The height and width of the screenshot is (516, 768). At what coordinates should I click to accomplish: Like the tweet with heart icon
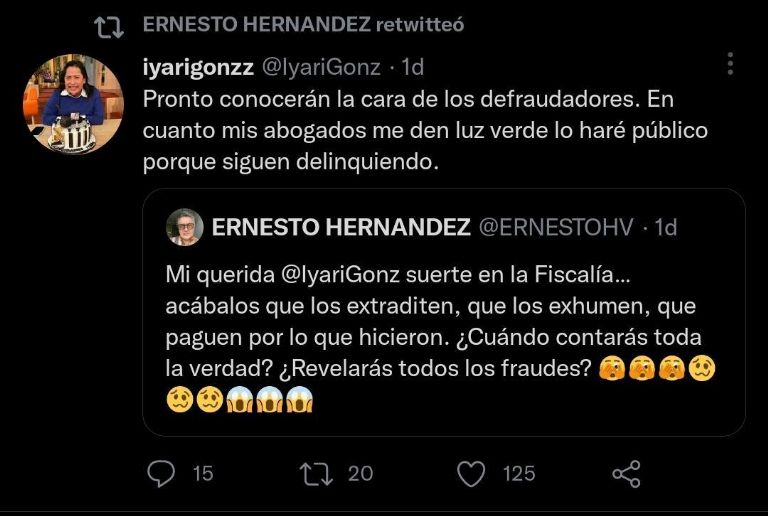coord(472,473)
